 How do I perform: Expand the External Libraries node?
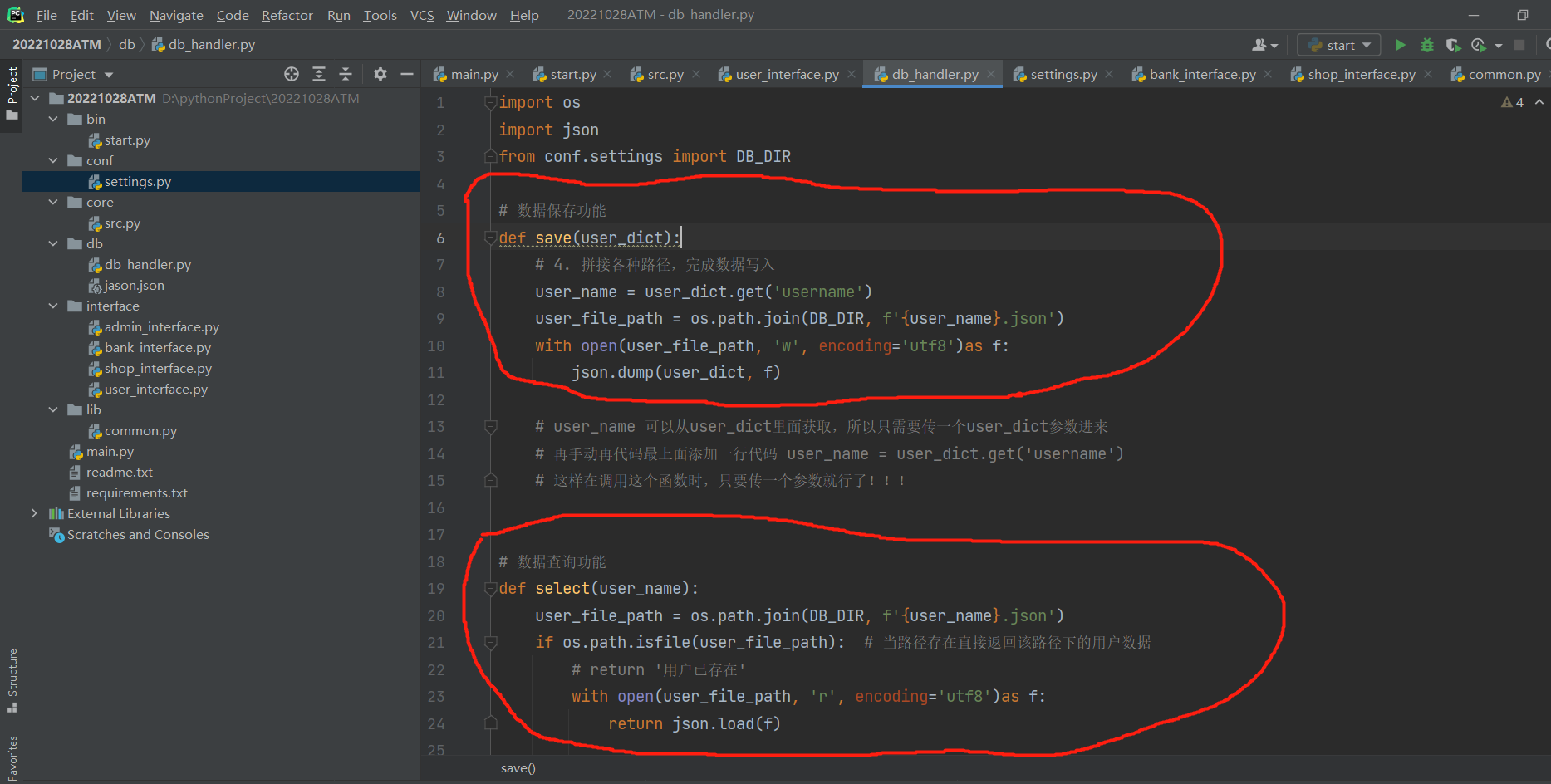point(34,513)
